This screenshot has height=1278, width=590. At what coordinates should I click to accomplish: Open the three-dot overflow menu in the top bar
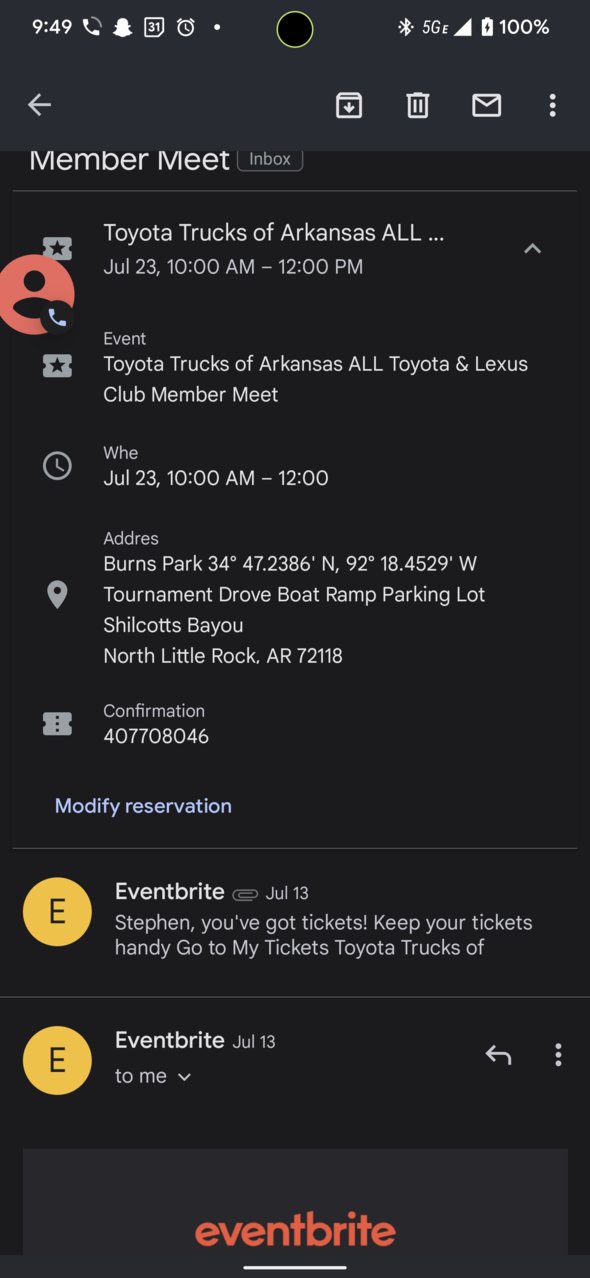click(553, 105)
